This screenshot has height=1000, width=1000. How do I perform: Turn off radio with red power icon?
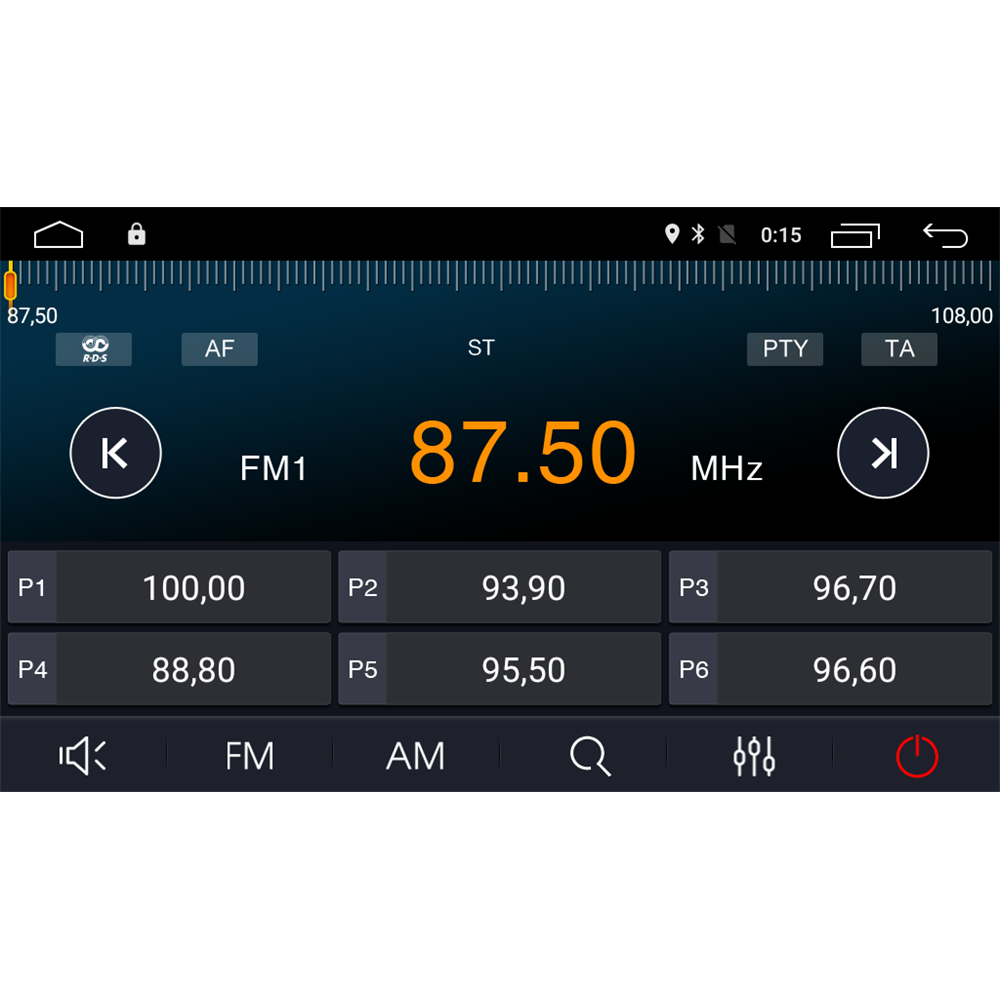[916, 756]
